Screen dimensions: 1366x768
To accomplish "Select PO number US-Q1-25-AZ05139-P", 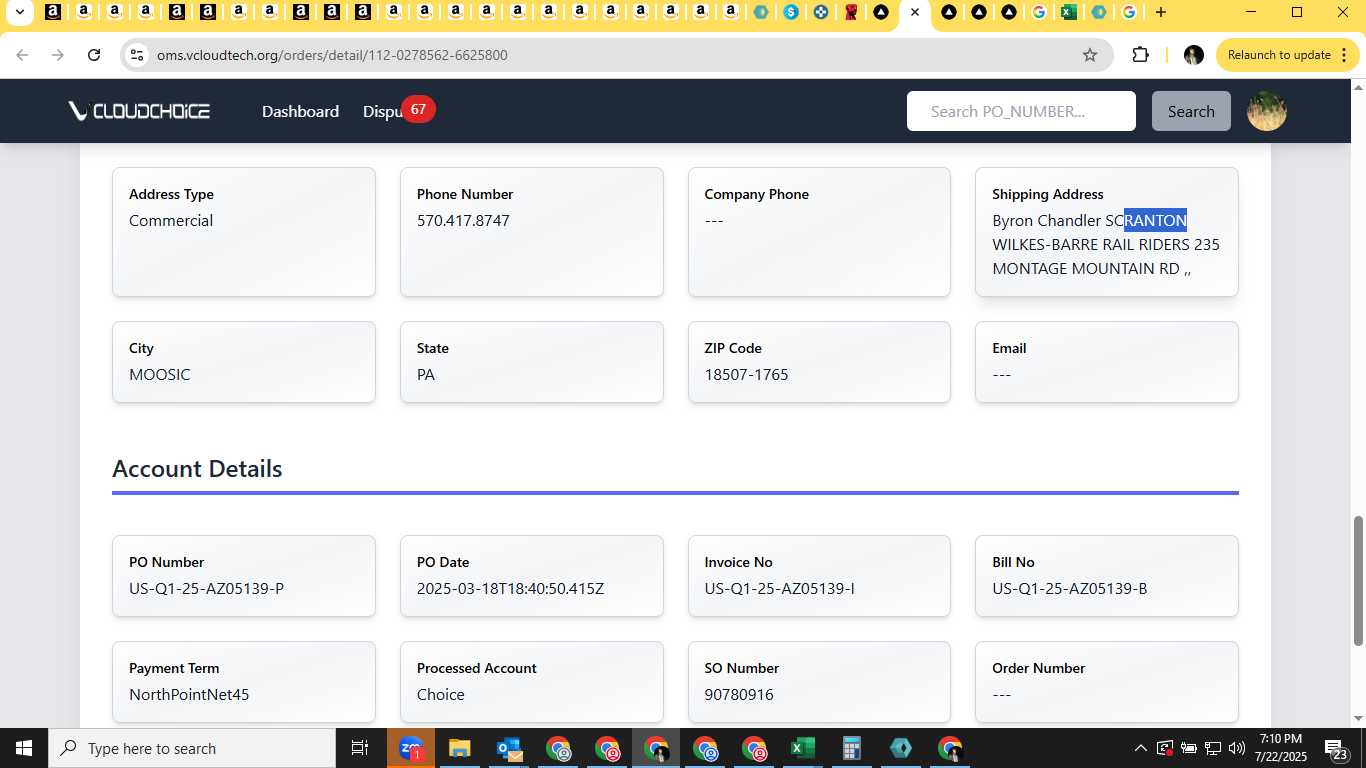I will pos(206,588).
